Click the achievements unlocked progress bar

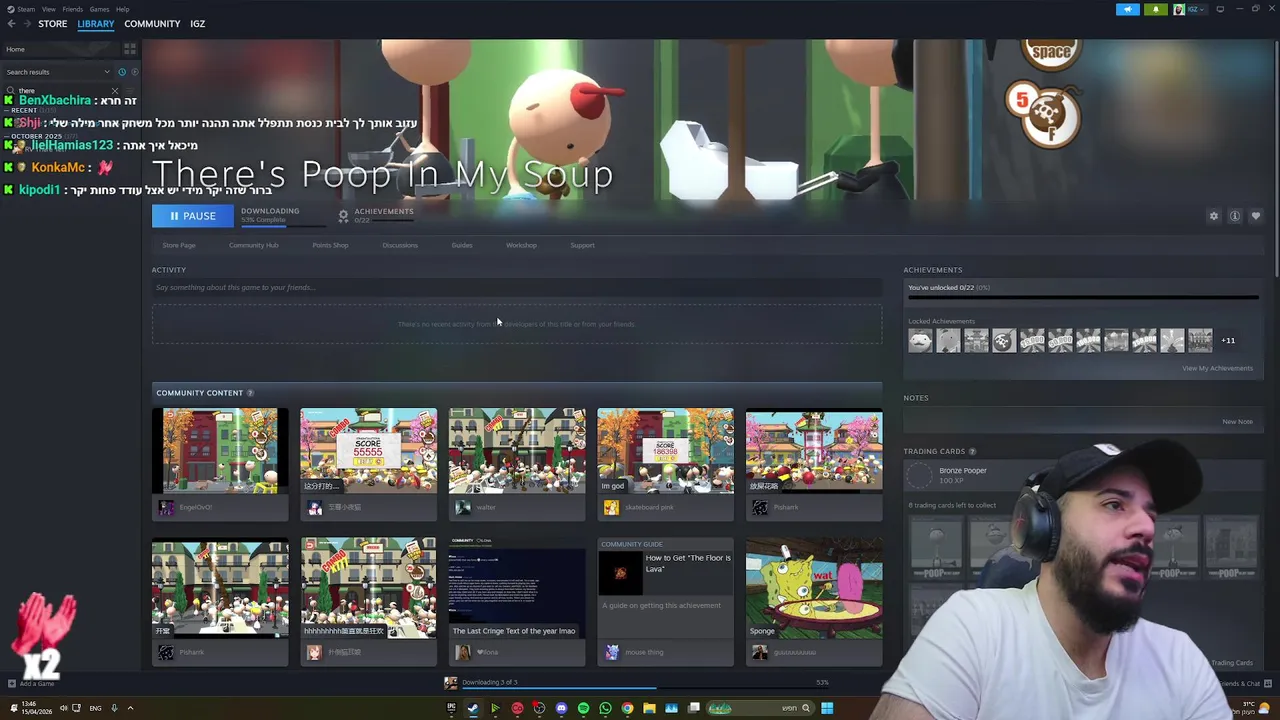1083,297
